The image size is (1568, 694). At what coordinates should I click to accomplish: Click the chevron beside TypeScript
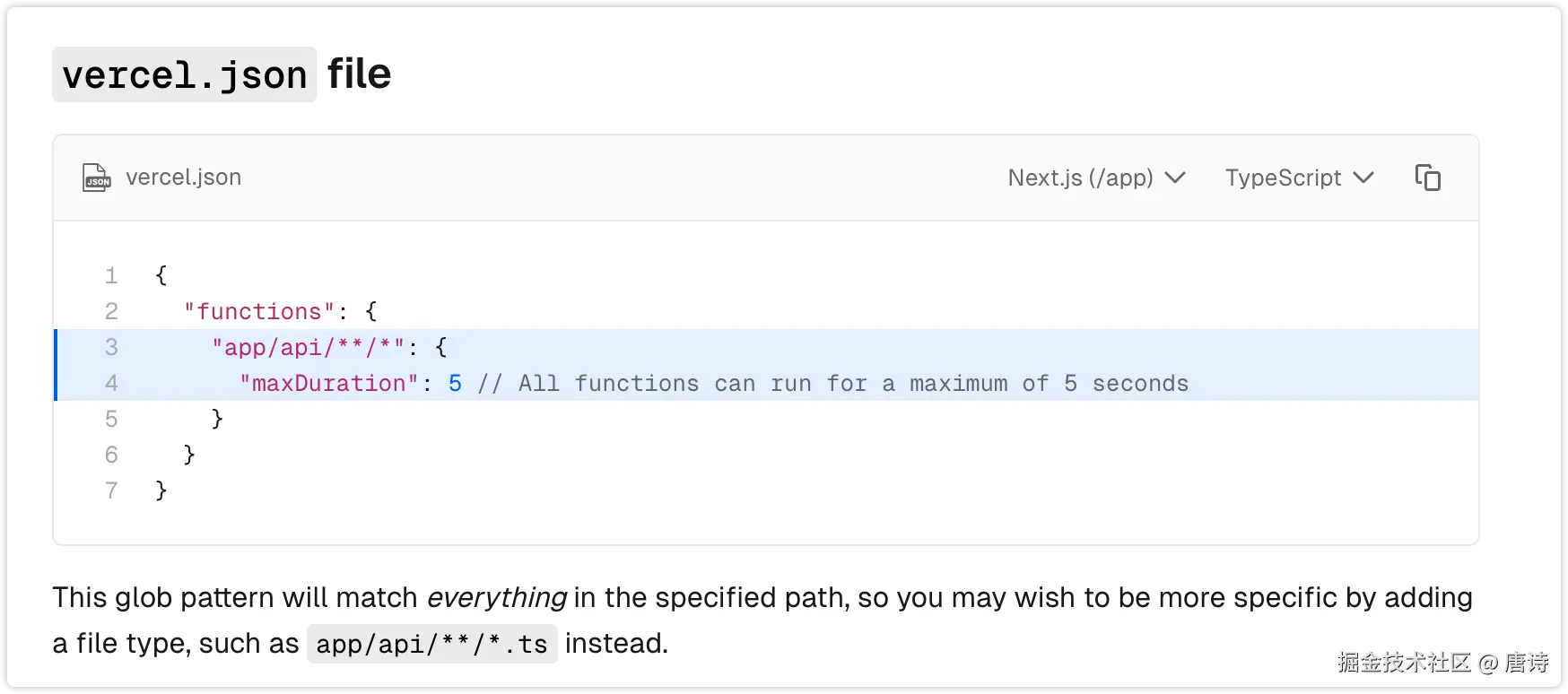click(1363, 178)
